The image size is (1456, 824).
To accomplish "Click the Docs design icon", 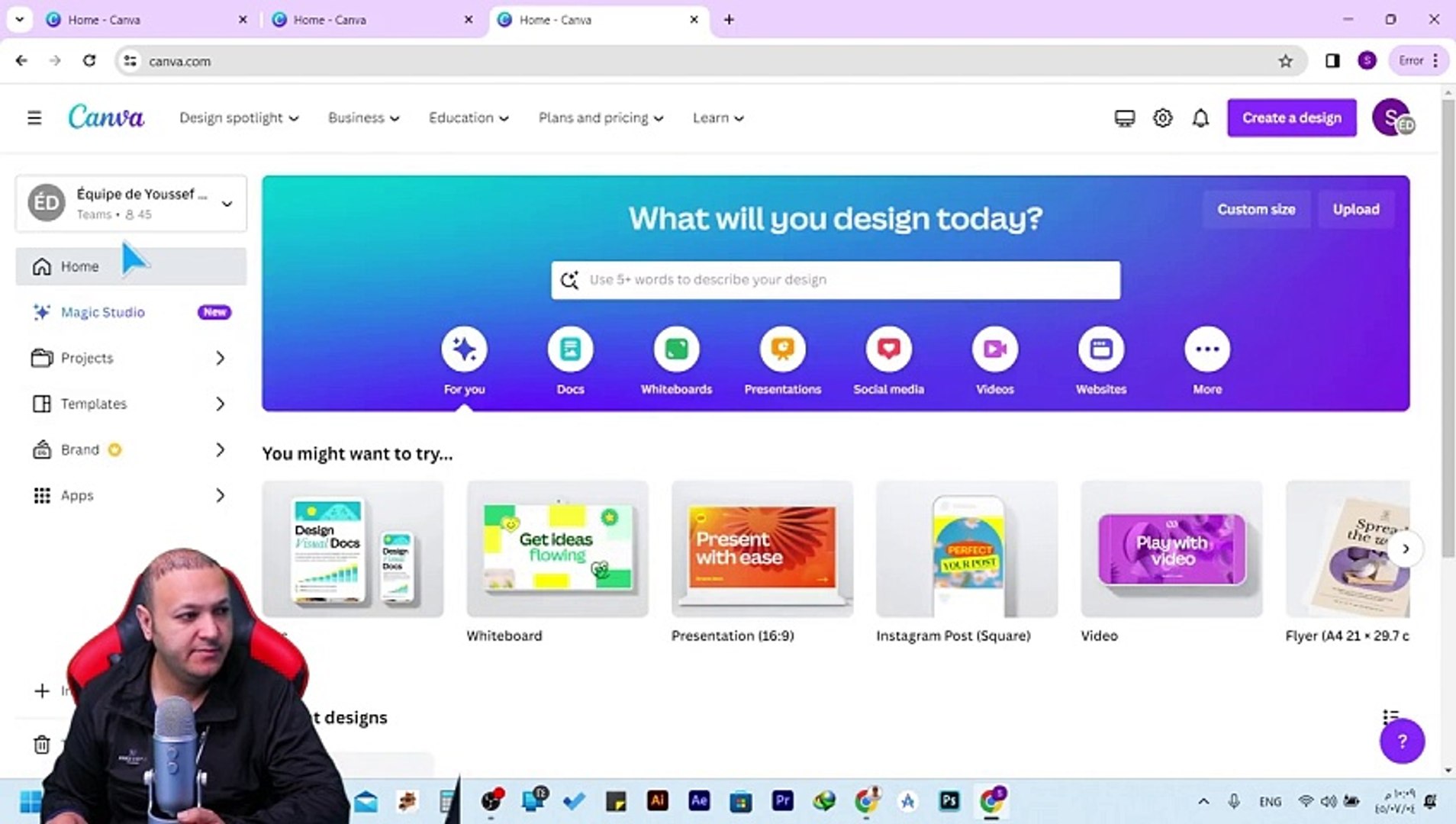I will pos(570,349).
